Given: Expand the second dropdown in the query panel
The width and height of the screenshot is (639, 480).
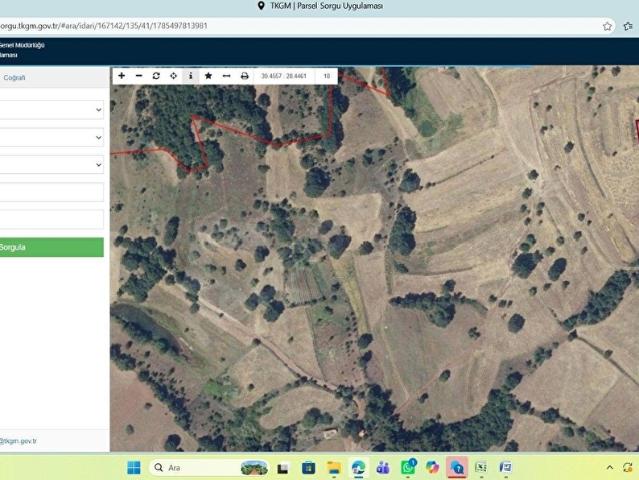Looking at the screenshot, I should 51,137.
